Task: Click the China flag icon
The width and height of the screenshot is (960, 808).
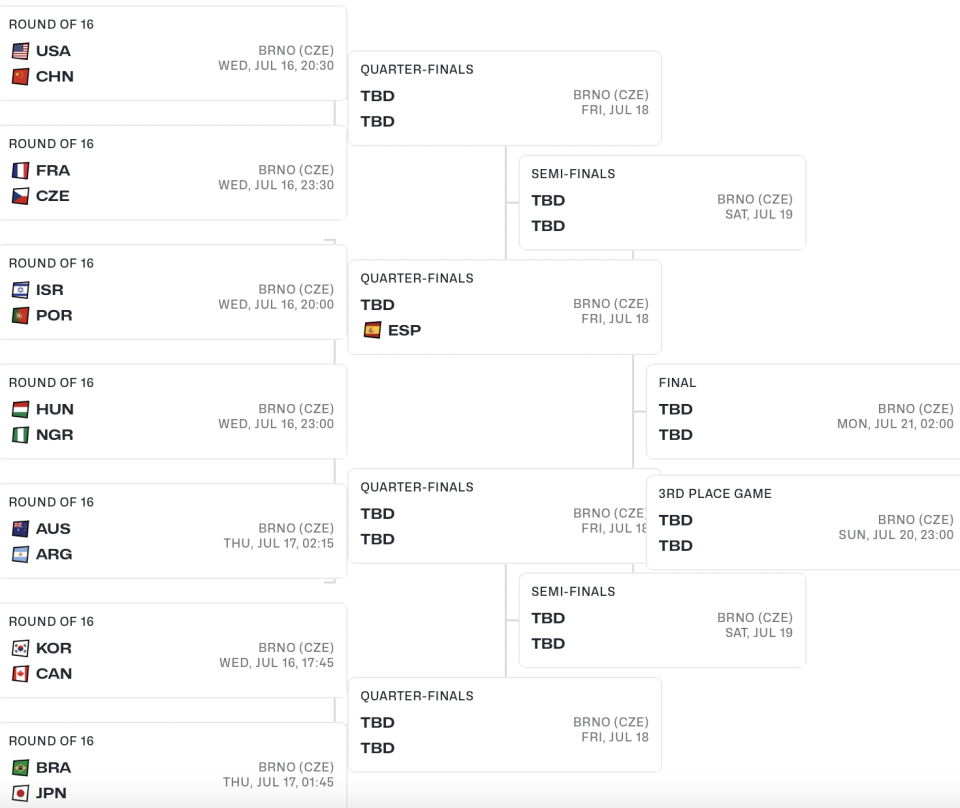Action: click(x=20, y=77)
